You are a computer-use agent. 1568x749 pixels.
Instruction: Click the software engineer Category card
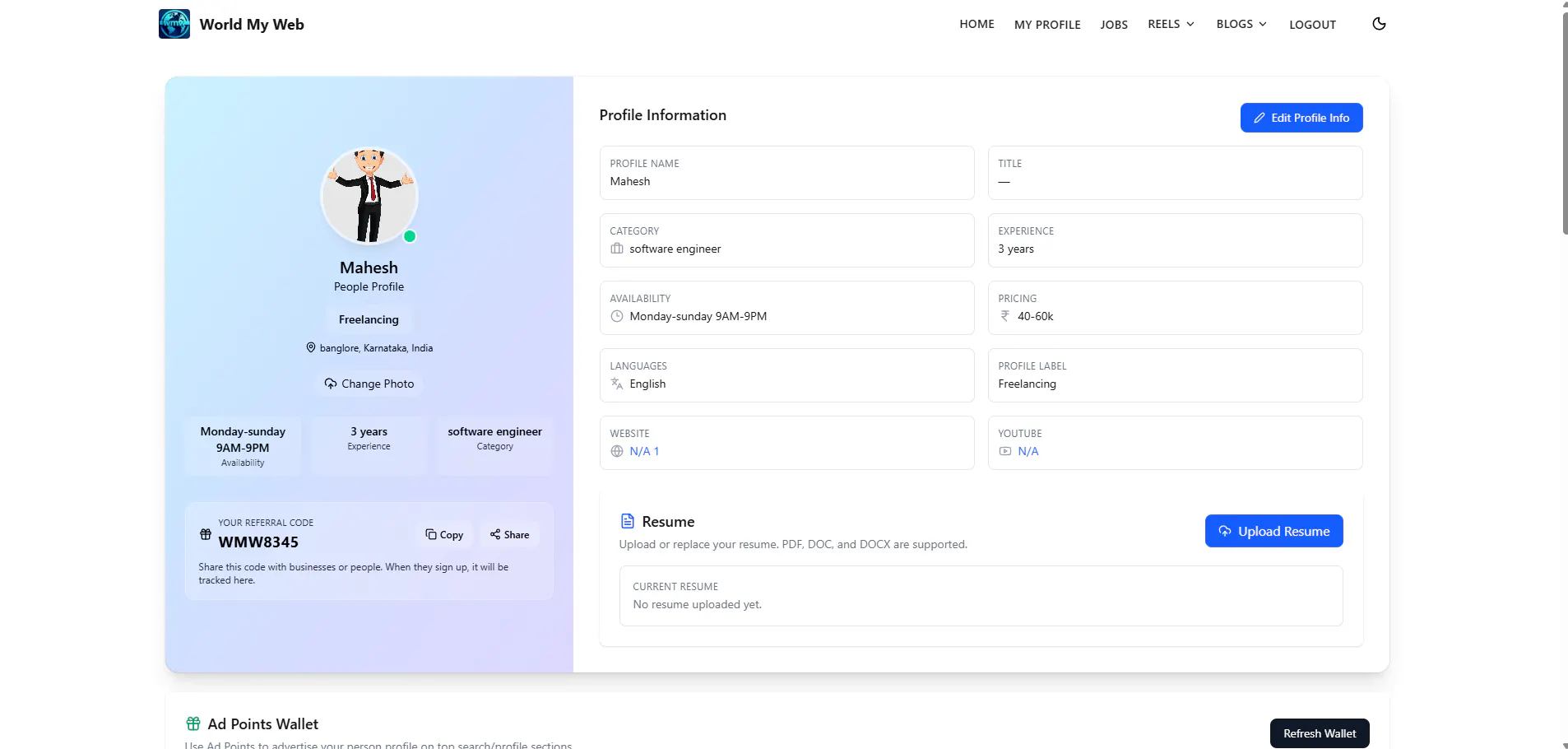(494, 446)
